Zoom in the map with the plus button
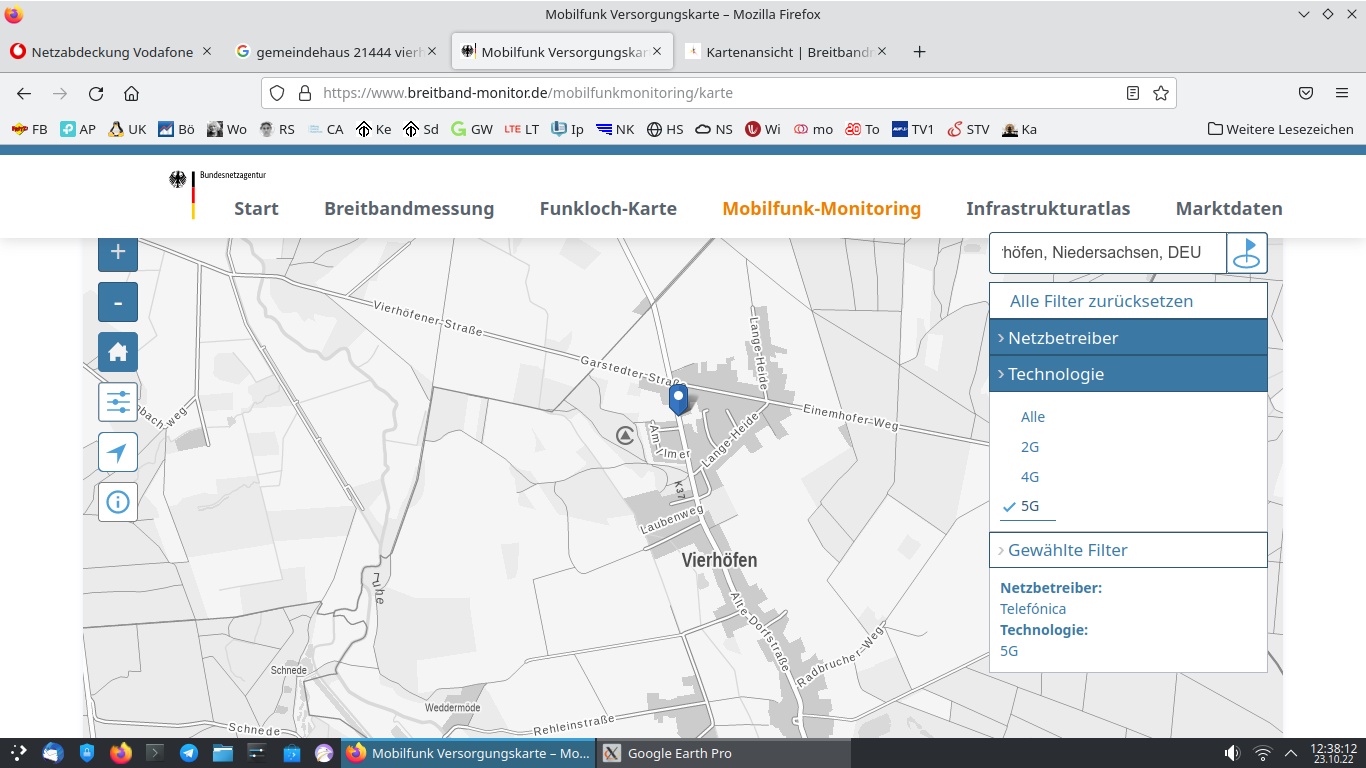Image resolution: width=1366 pixels, height=768 pixels. [x=118, y=252]
